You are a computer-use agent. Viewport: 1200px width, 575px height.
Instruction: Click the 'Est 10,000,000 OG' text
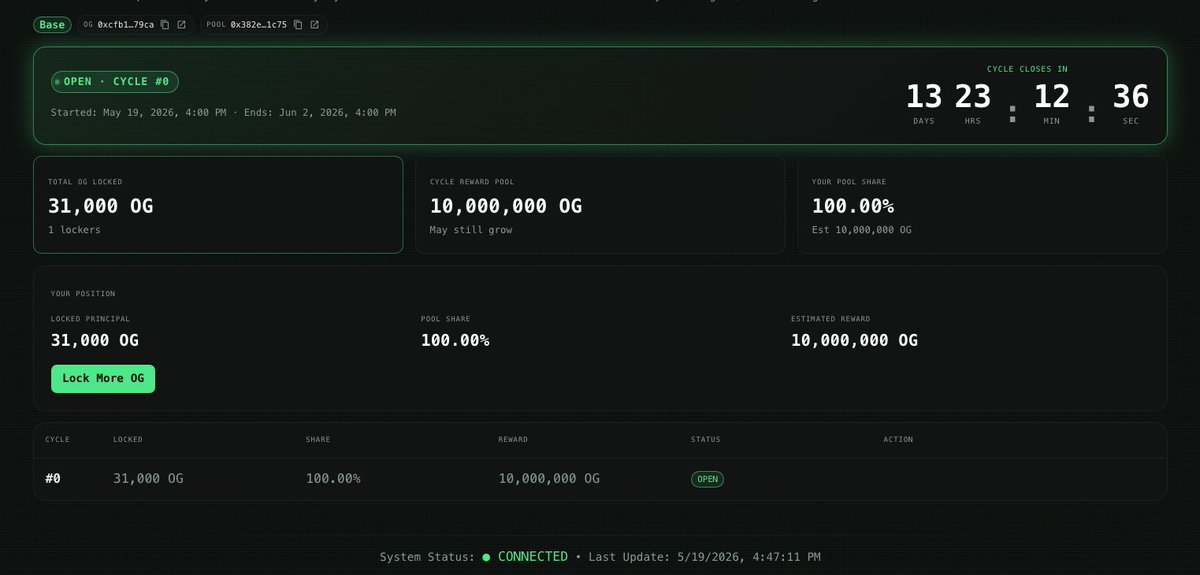(x=861, y=230)
